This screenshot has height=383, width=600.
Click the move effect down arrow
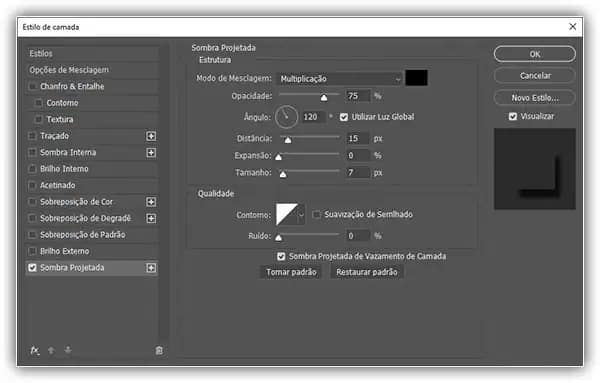pyautogui.click(x=68, y=350)
